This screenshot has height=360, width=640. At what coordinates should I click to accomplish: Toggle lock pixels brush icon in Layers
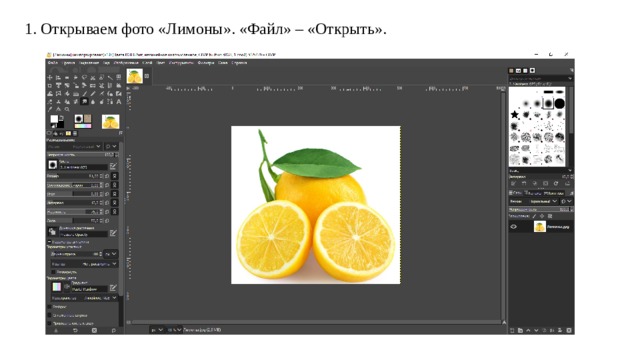pyautogui.click(x=534, y=216)
